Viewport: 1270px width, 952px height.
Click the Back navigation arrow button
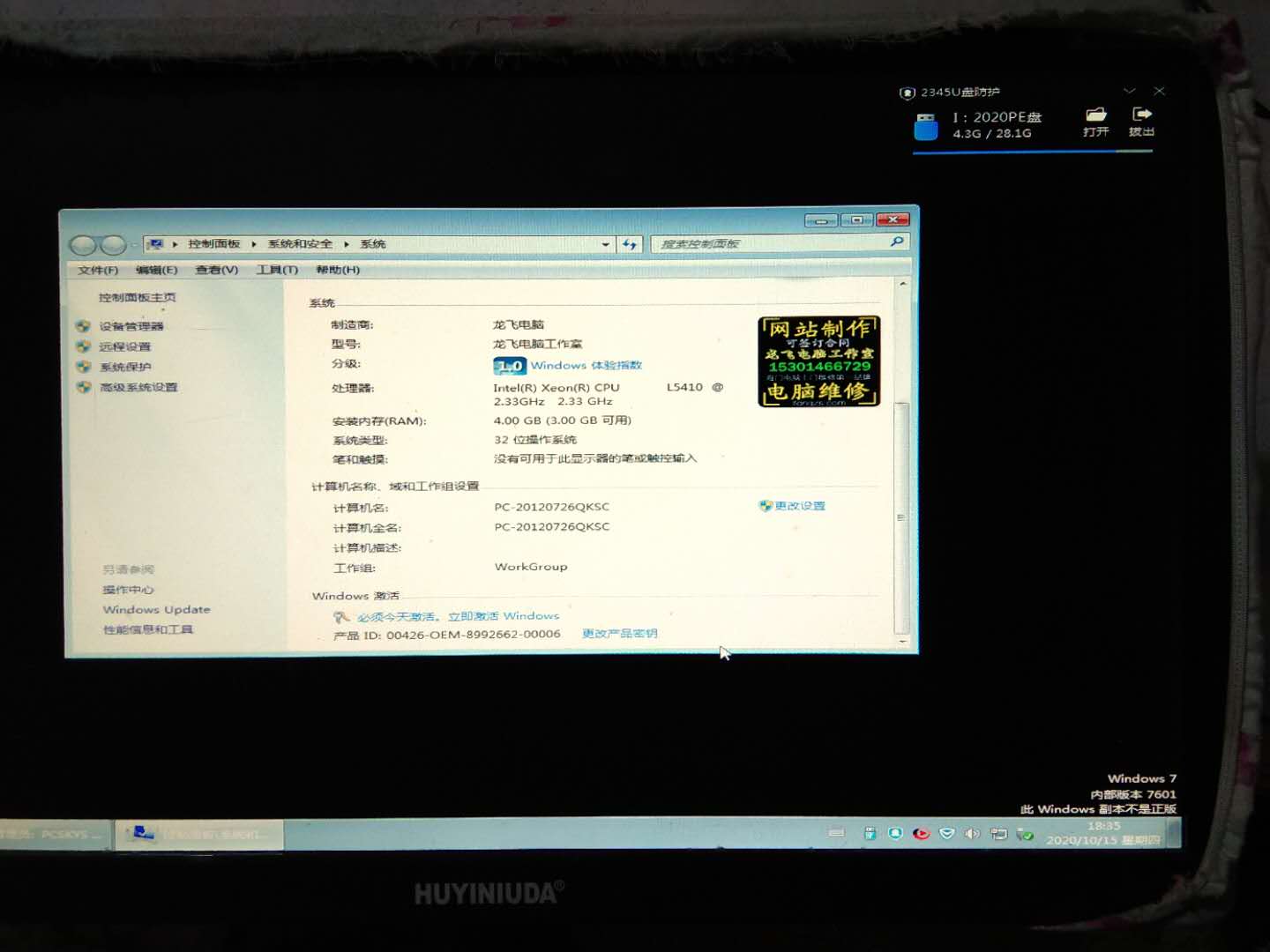pos(83,245)
